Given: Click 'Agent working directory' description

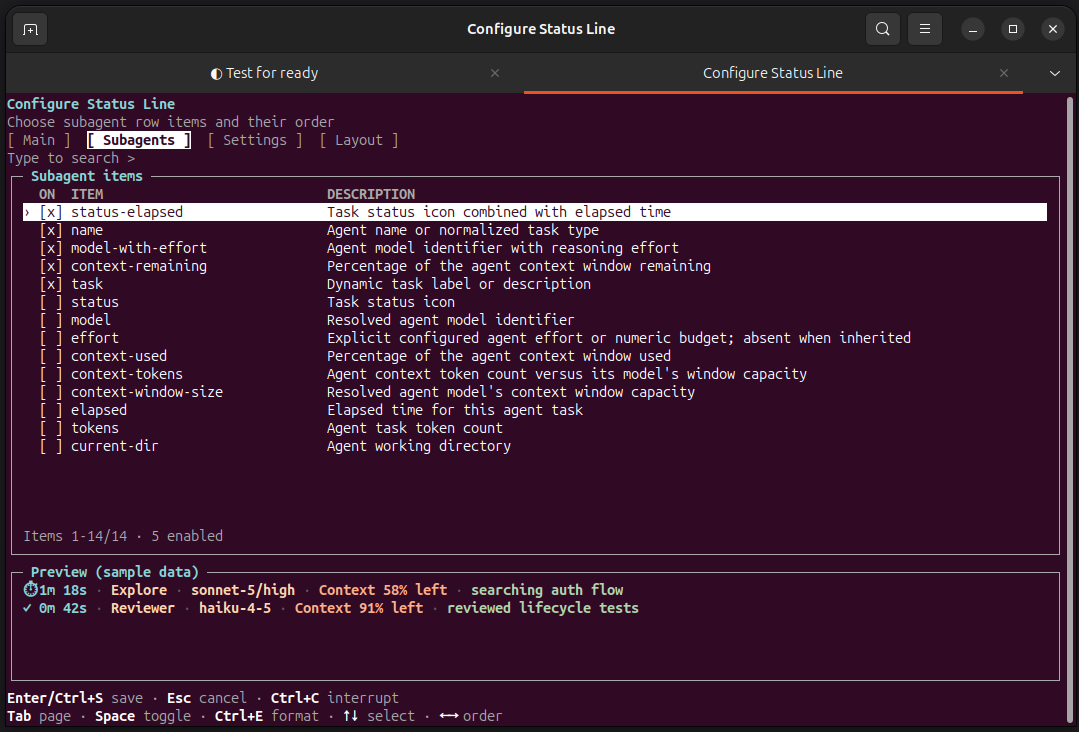Looking at the screenshot, I should point(418,446).
